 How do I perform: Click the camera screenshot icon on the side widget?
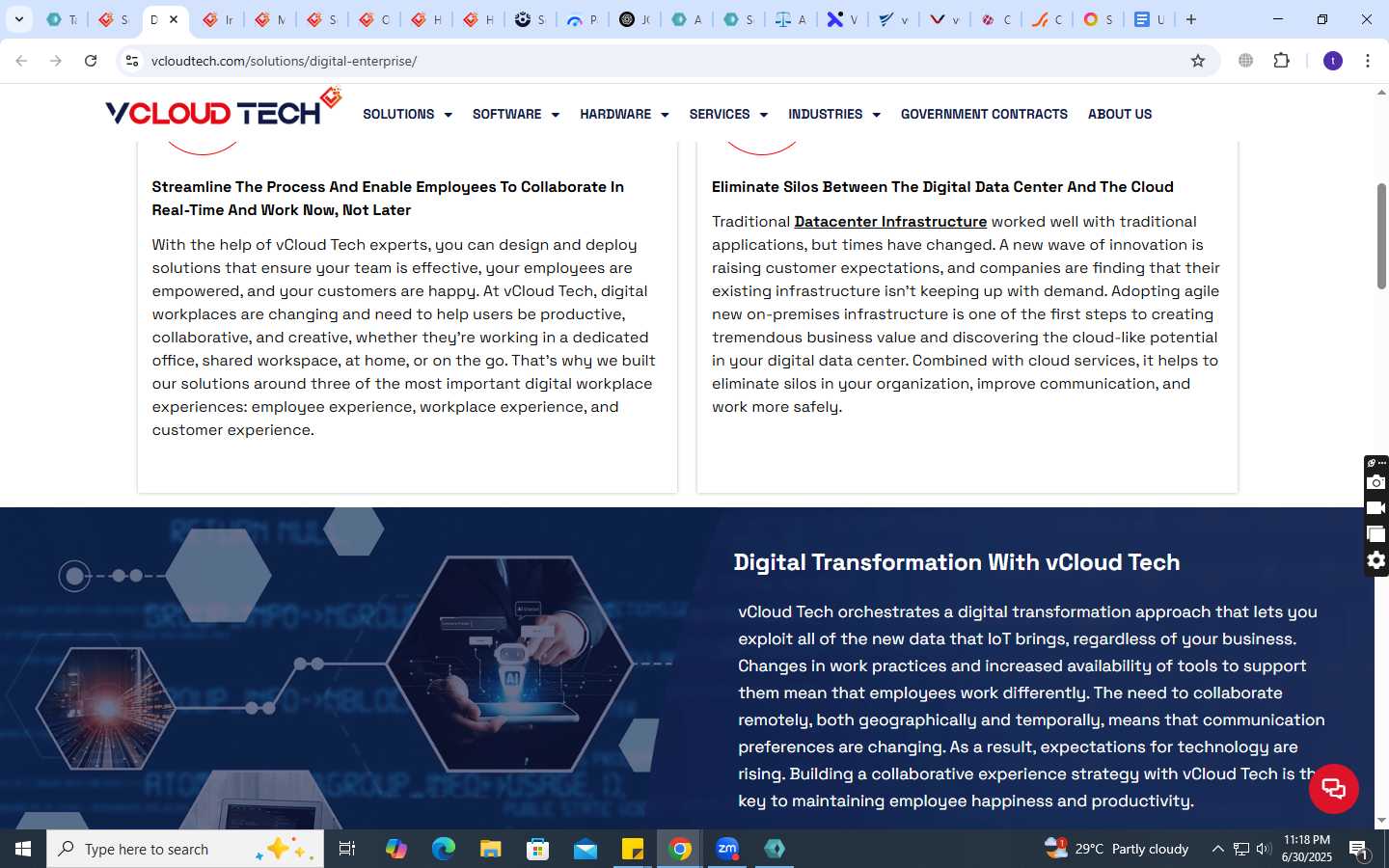1376,482
